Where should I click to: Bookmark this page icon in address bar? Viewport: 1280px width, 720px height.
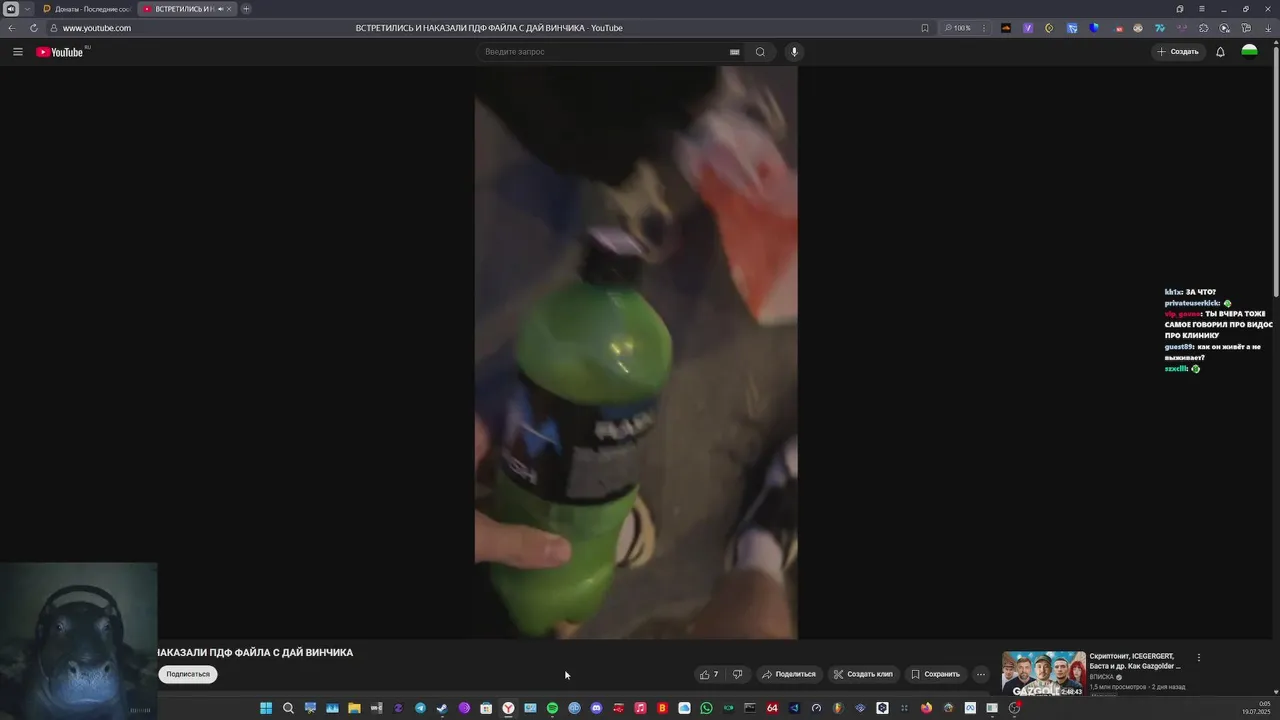[x=925, y=28]
